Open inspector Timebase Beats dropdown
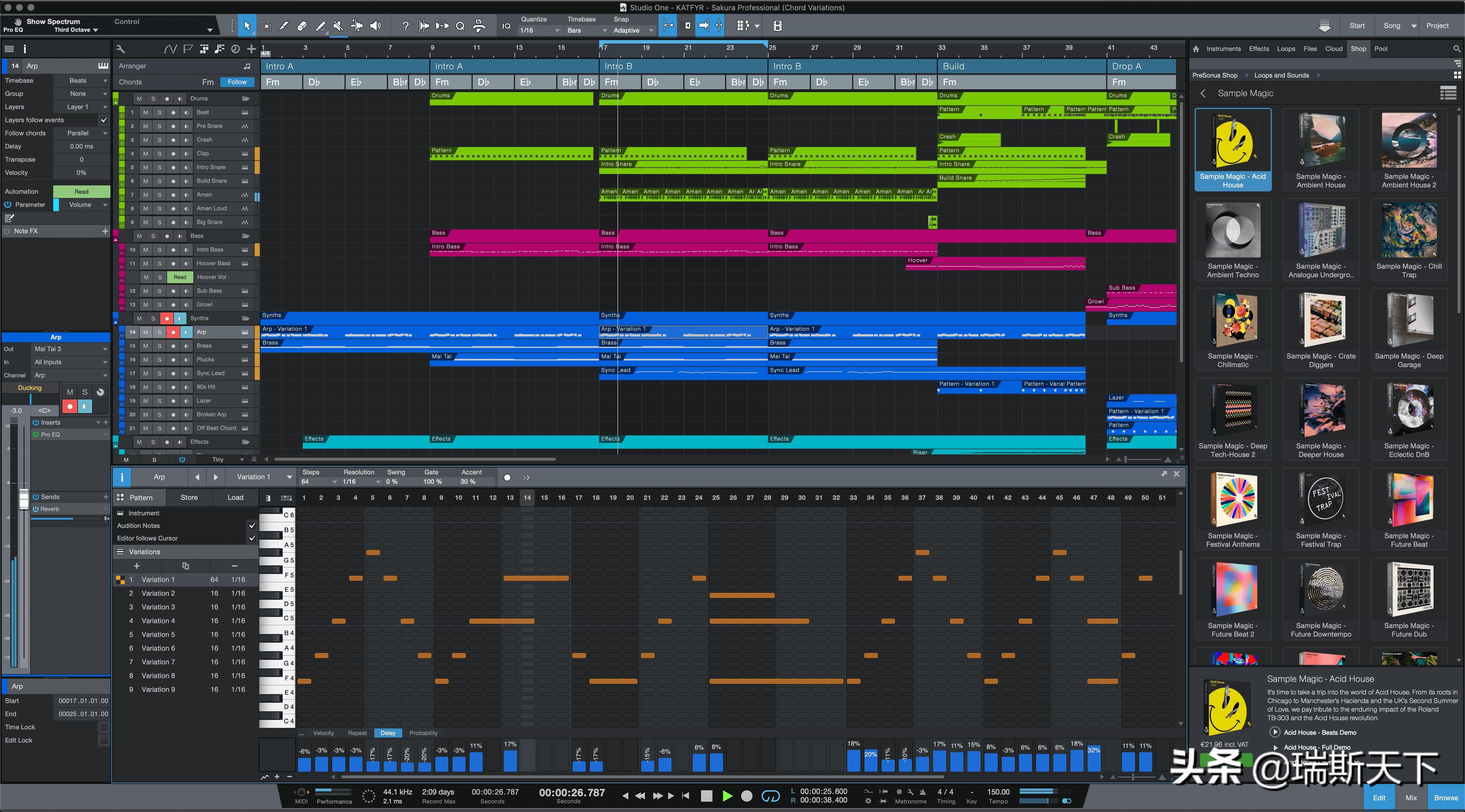Screen dimensions: 1465x812 [x=81, y=81]
